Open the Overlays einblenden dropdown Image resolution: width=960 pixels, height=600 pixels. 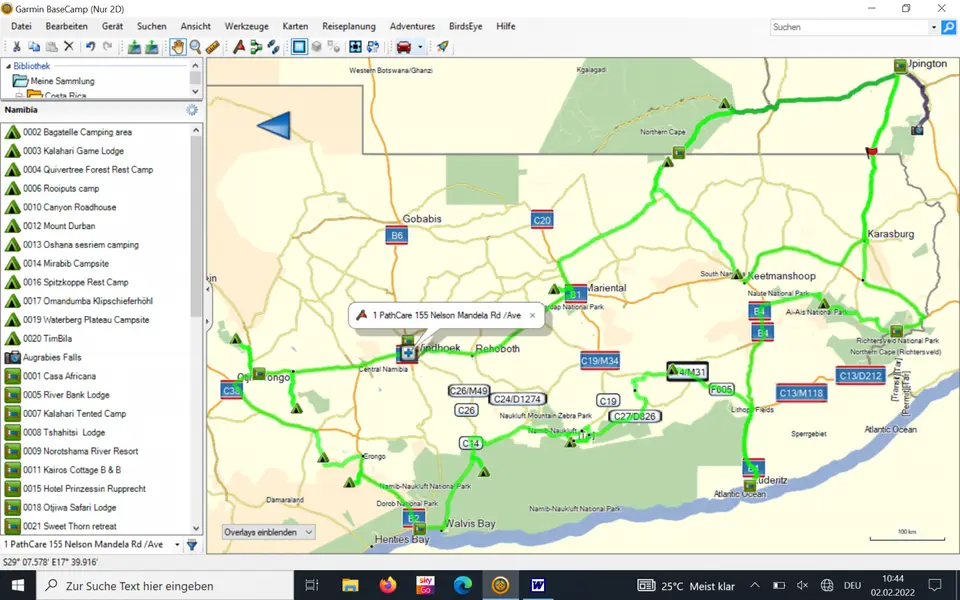tap(268, 532)
